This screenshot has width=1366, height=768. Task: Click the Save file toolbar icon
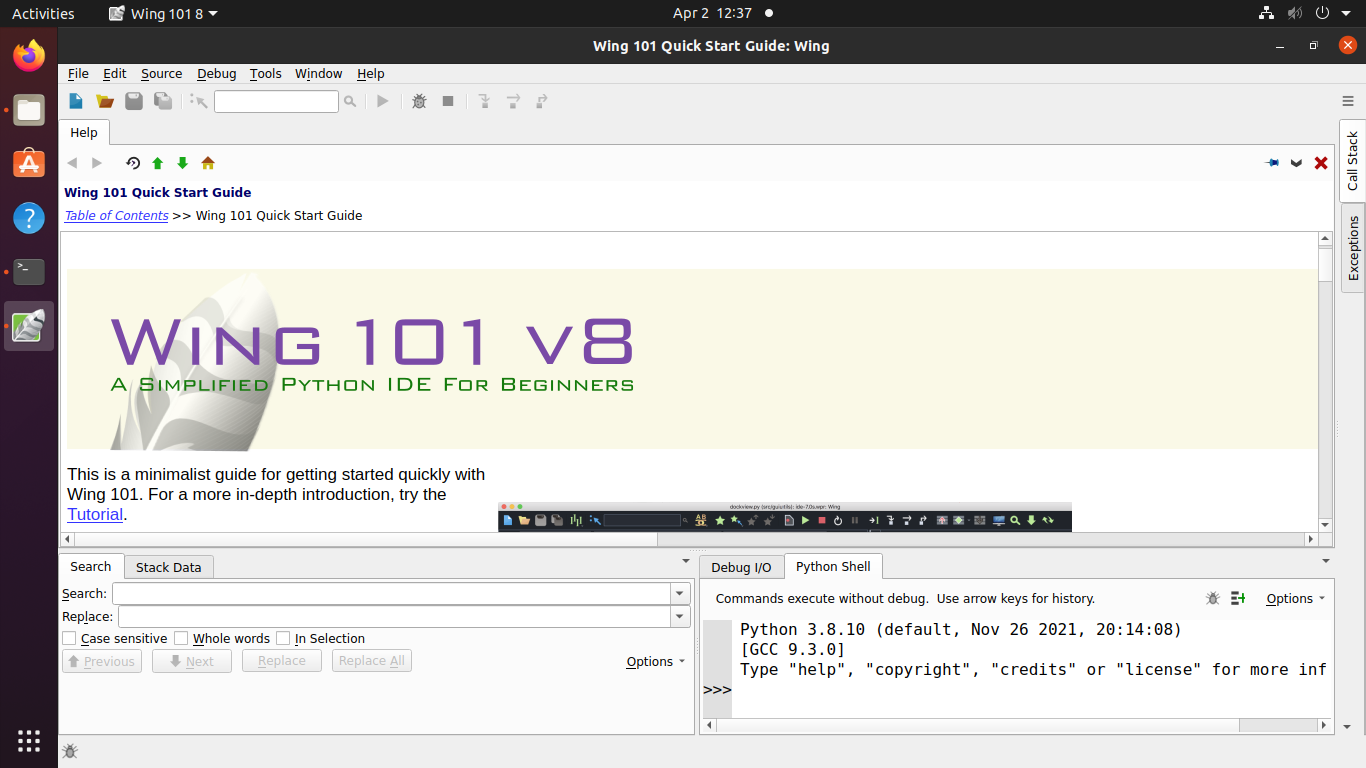(x=134, y=101)
